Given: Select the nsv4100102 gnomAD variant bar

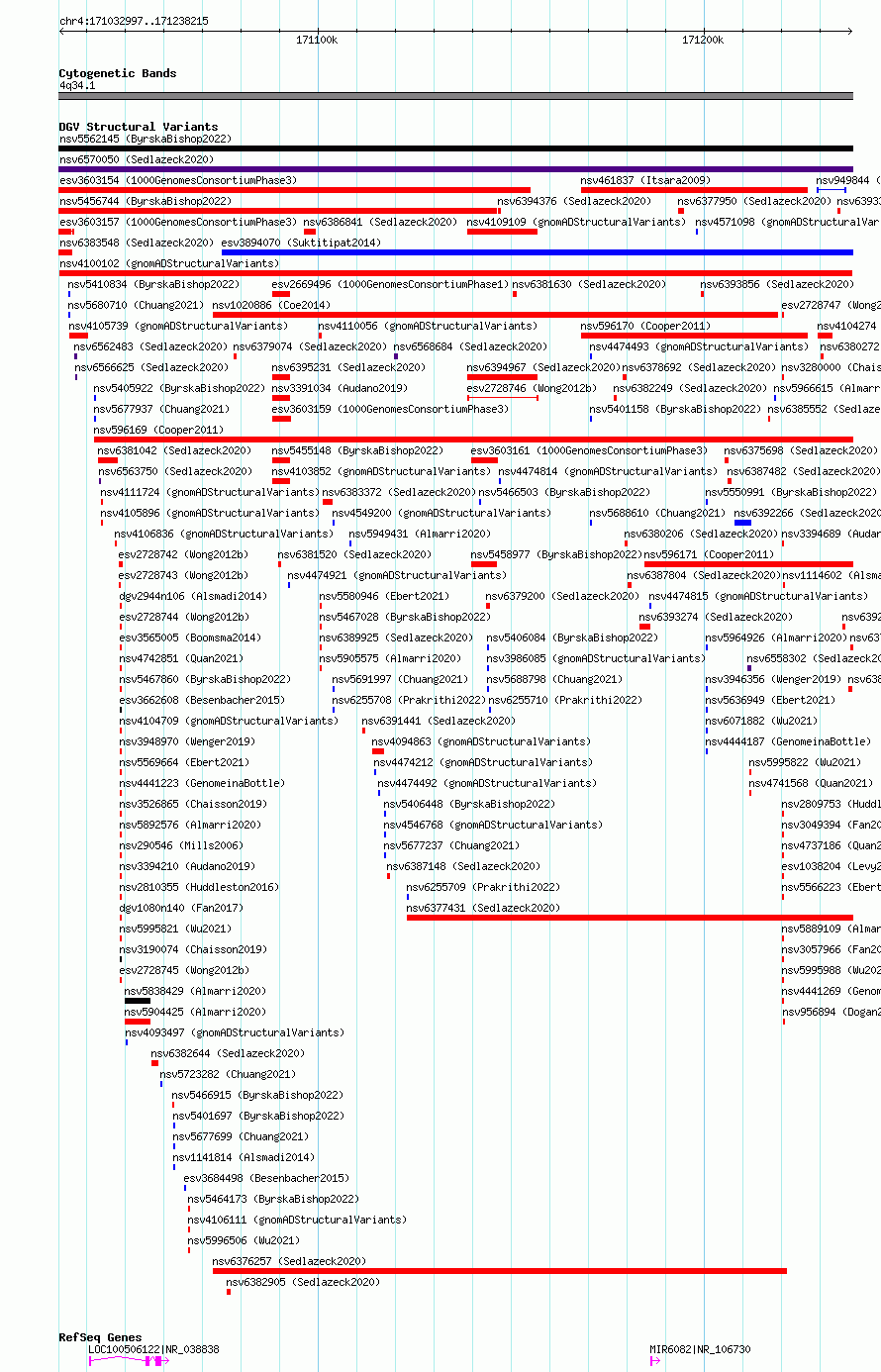Looking at the screenshot, I should [x=455, y=273].
